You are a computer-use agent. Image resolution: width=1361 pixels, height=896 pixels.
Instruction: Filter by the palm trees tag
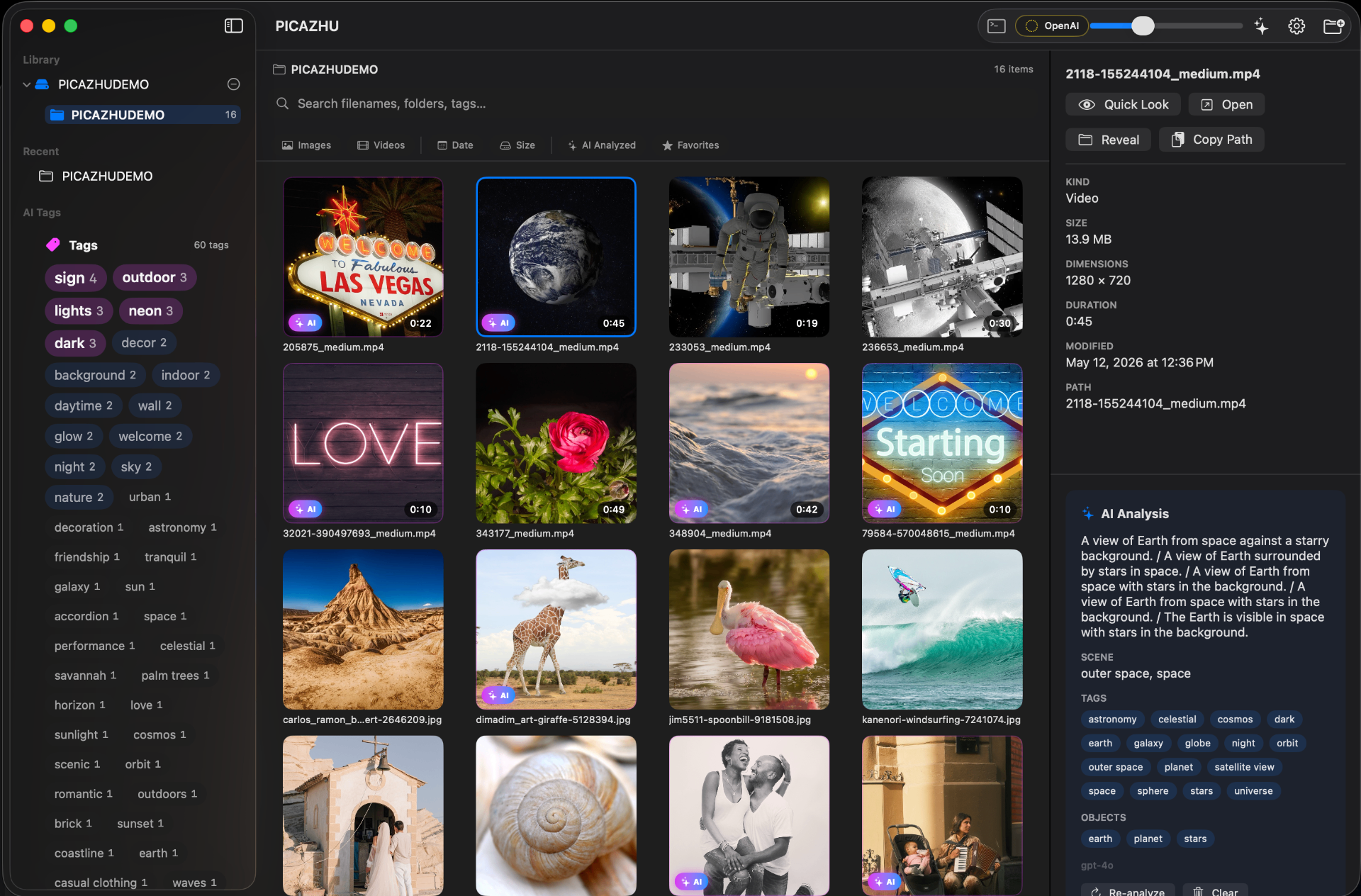click(x=175, y=676)
